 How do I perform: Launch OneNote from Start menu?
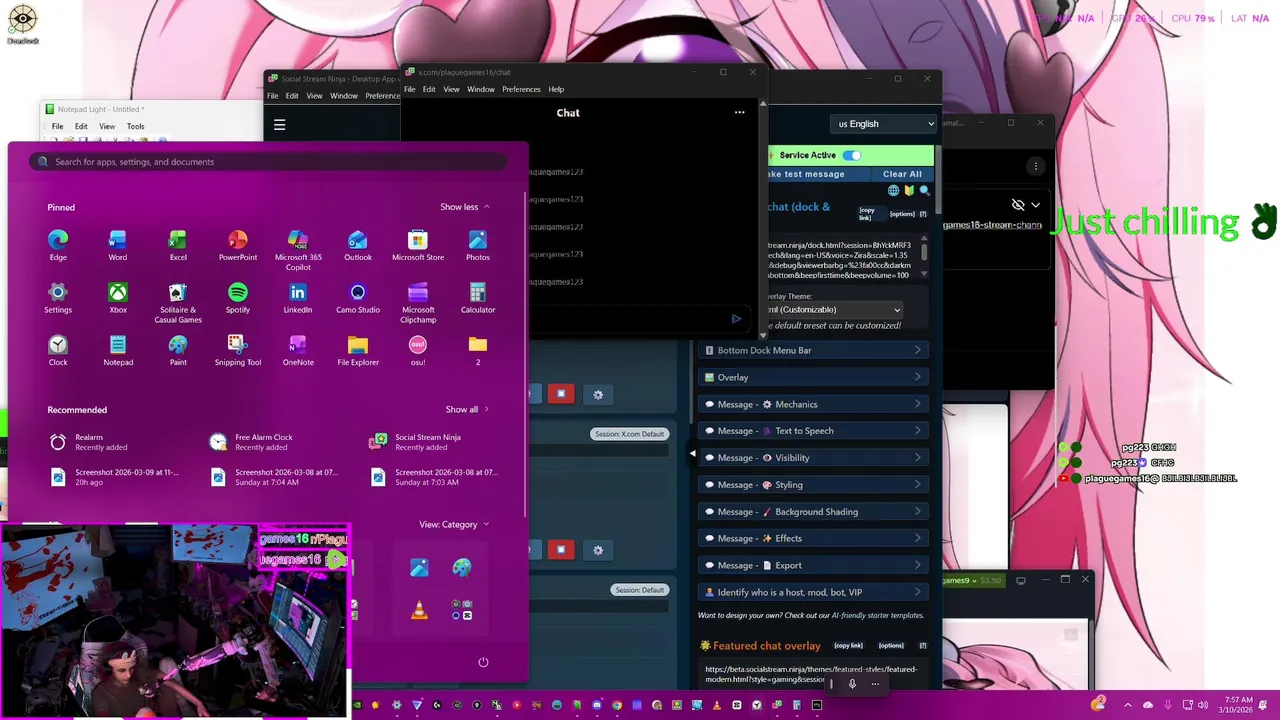(298, 350)
